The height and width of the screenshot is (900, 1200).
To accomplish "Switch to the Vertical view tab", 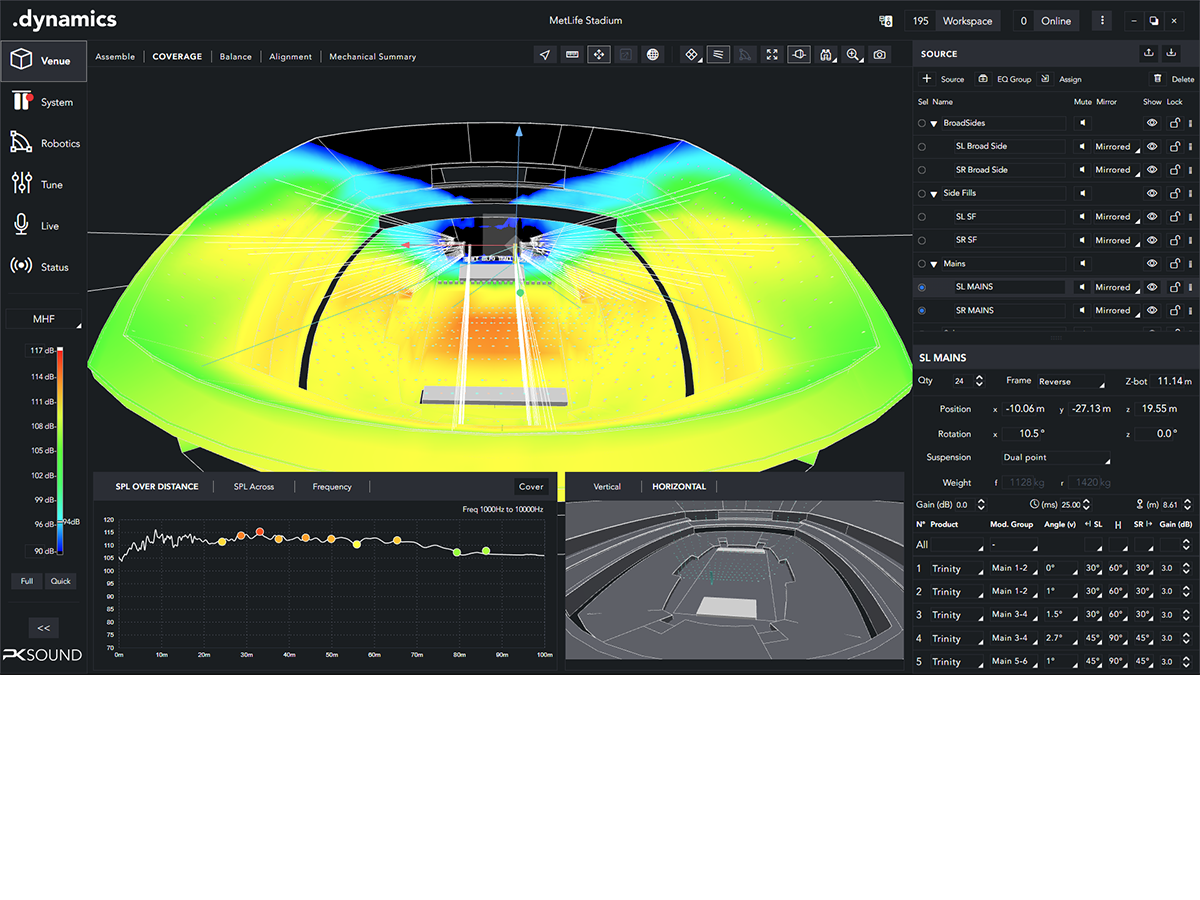I will click(607, 486).
